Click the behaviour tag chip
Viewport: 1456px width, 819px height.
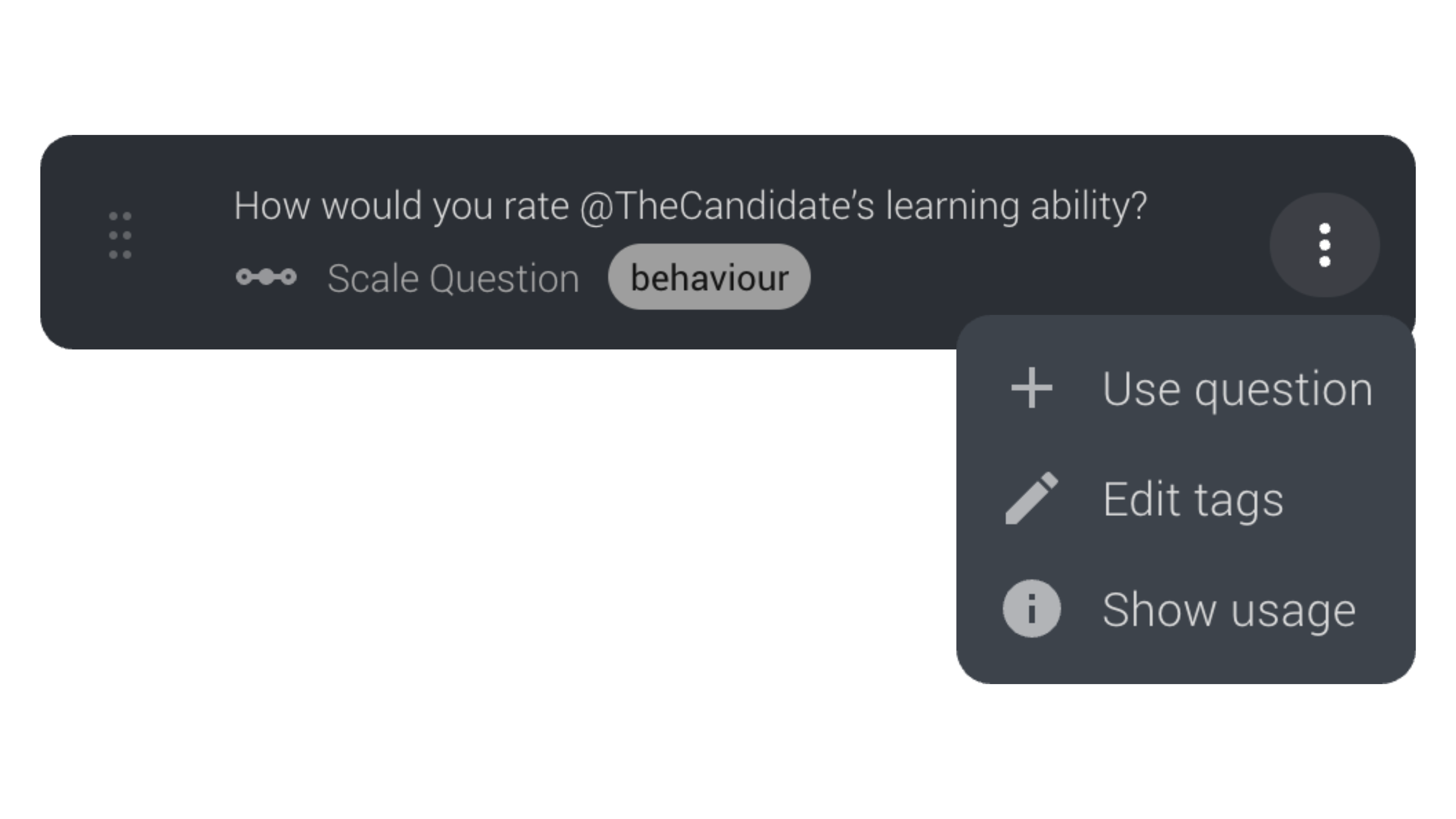pos(709,277)
